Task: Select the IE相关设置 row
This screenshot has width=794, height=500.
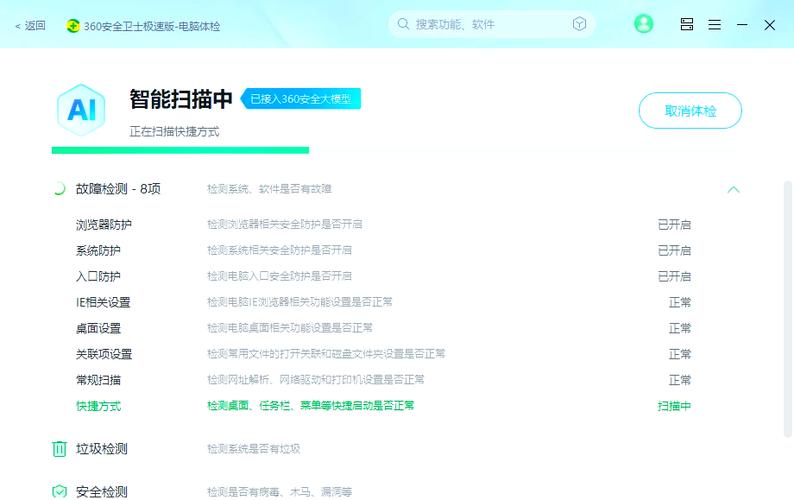Action: (383, 302)
